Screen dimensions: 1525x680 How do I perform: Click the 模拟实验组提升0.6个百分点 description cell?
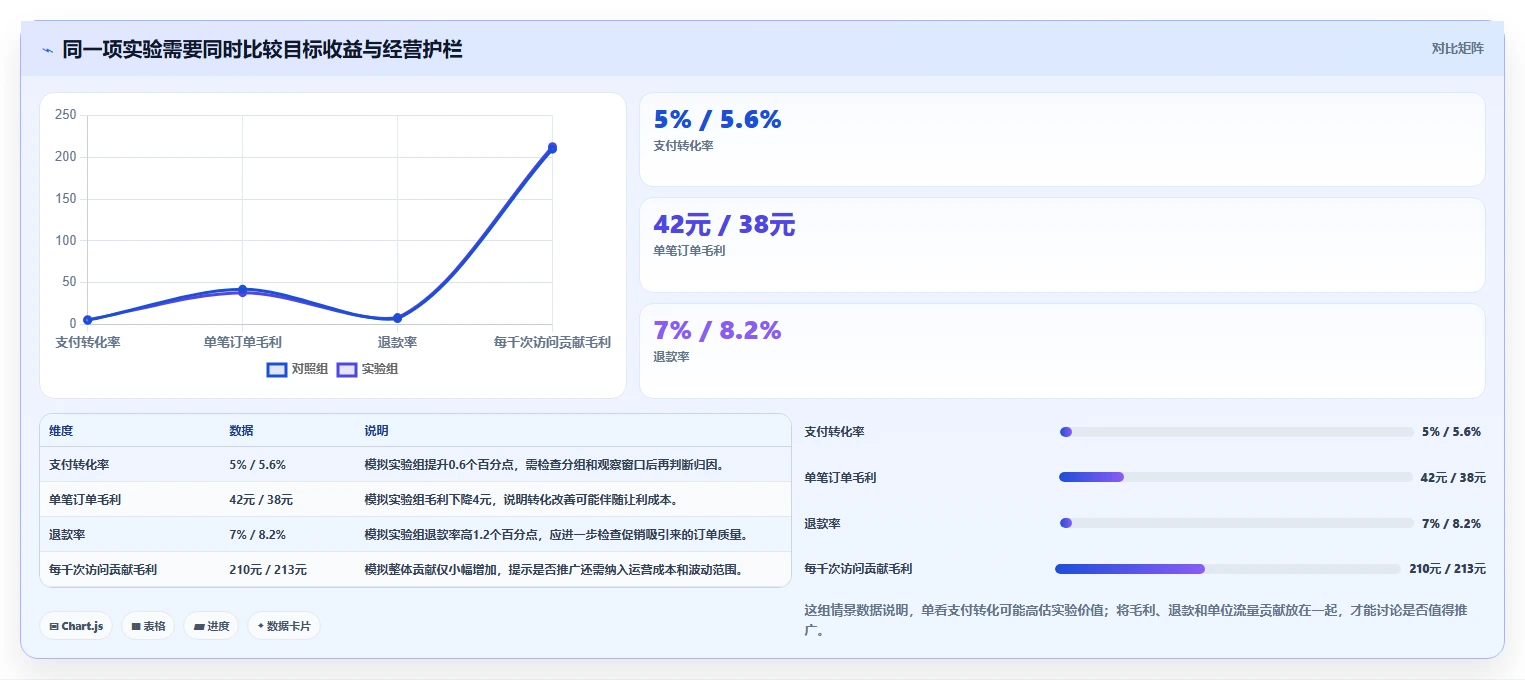point(544,465)
